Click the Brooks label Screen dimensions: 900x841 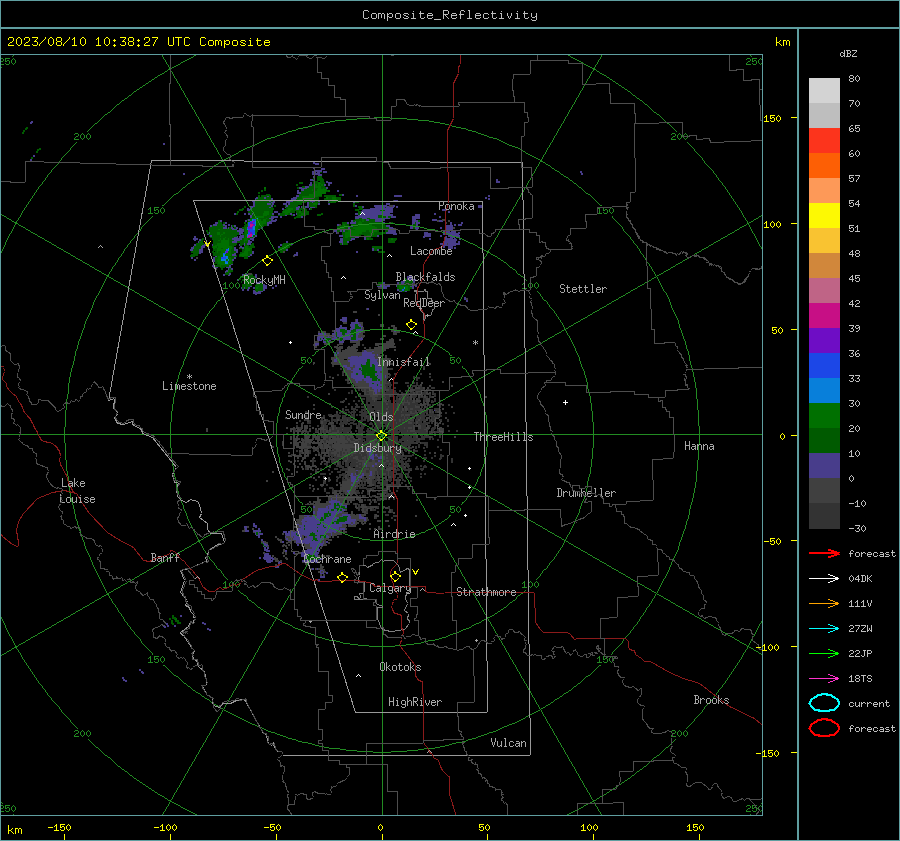pyautogui.click(x=711, y=700)
